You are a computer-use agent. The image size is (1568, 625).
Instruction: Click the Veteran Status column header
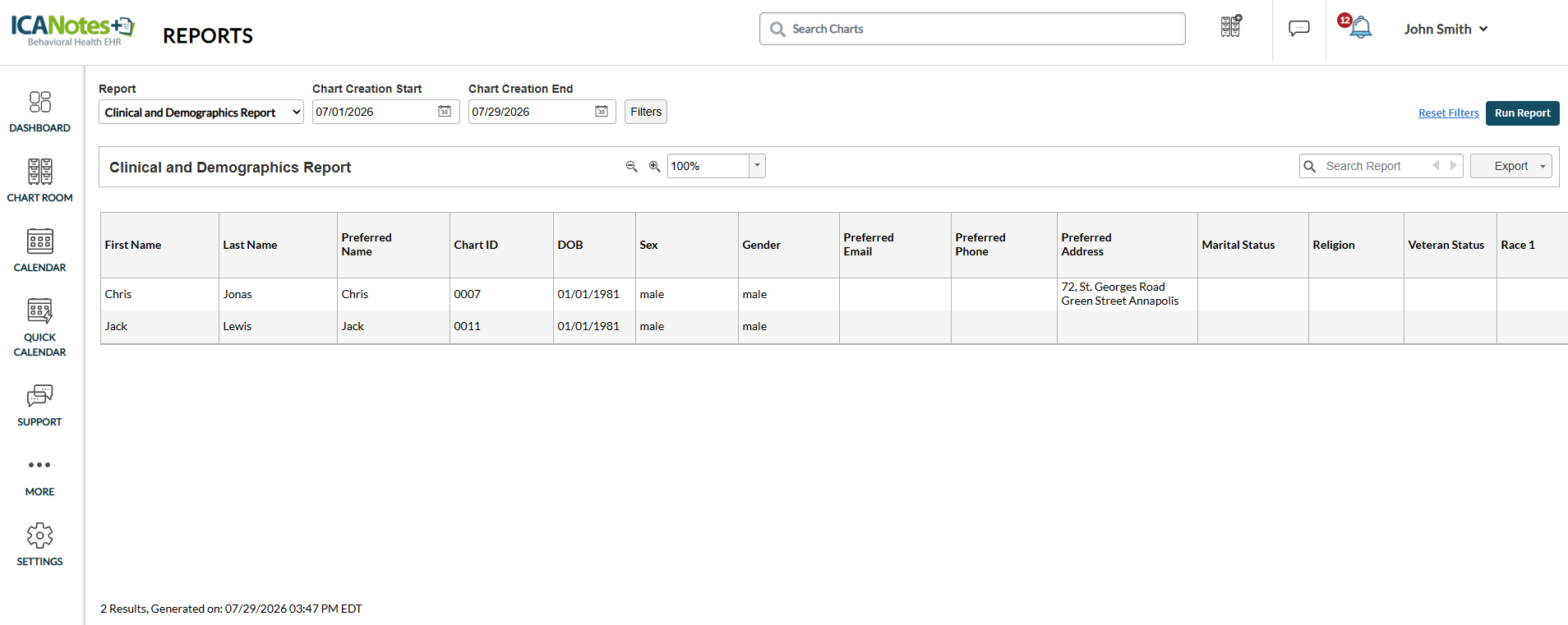tap(1450, 245)
